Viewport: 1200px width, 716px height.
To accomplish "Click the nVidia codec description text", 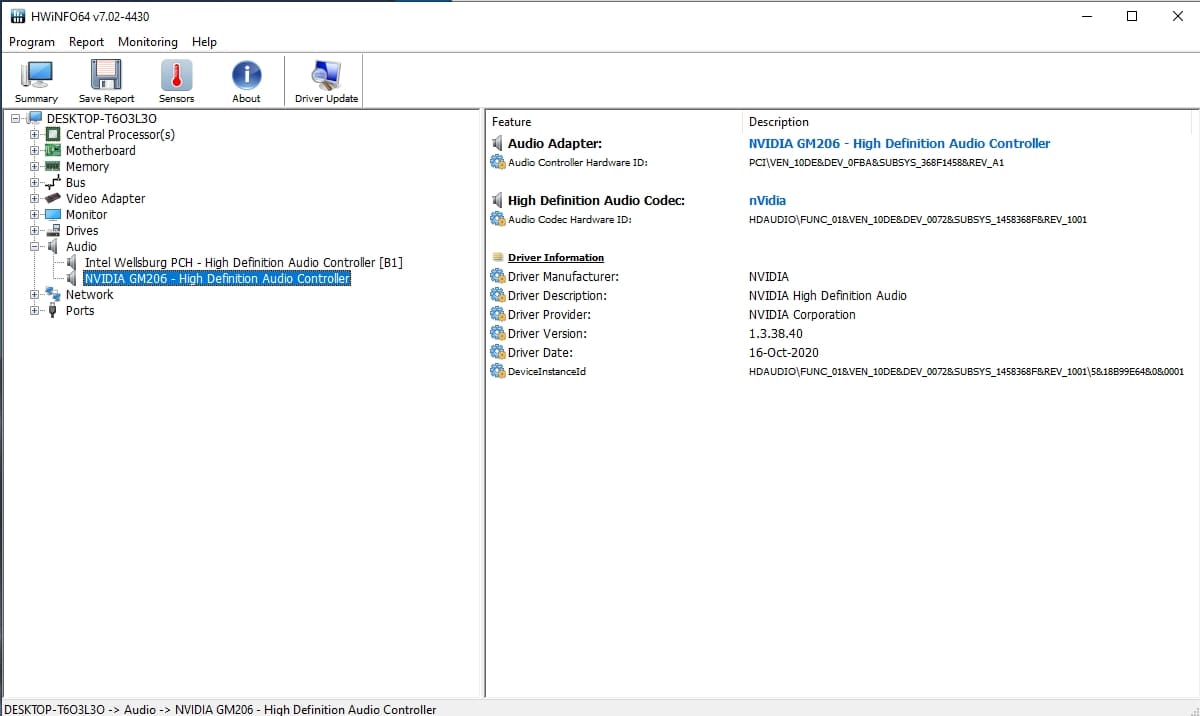I will click(767, 200).
